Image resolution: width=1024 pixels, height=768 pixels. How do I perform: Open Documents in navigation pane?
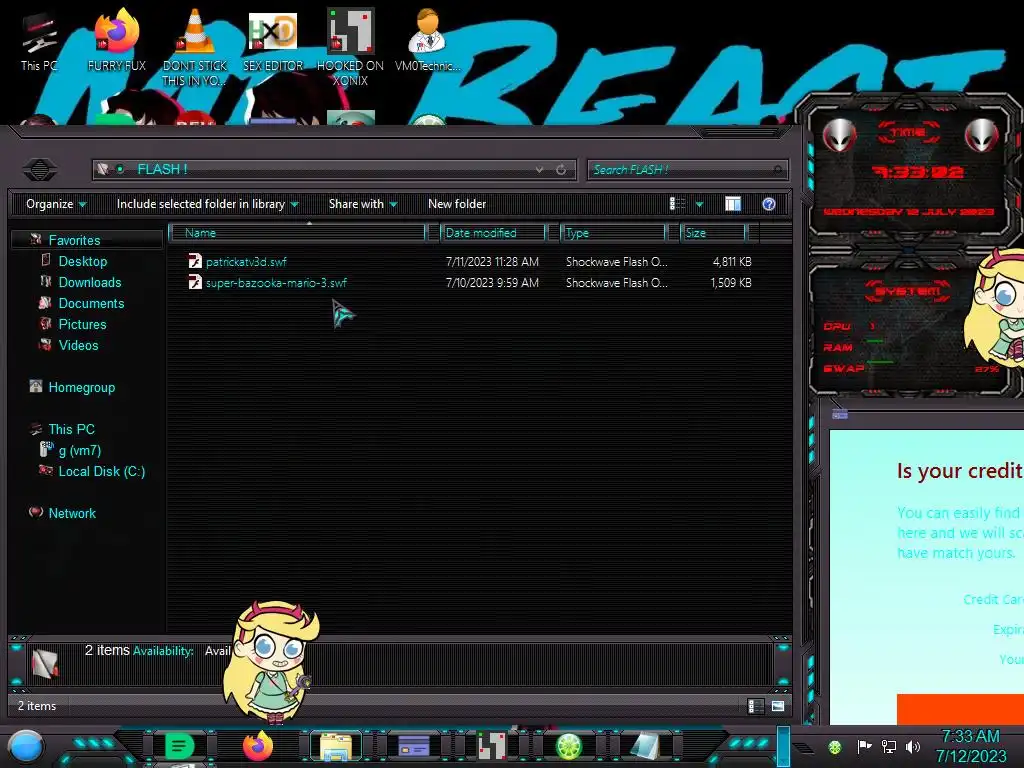click(91, 303)
